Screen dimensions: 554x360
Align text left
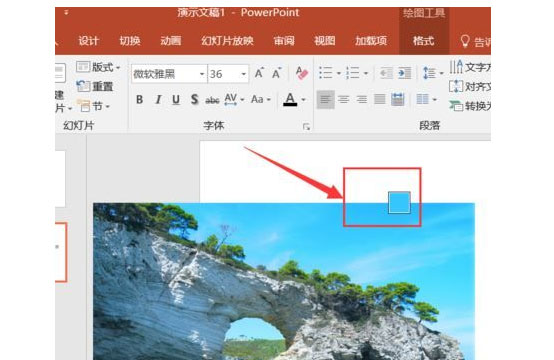325,100
